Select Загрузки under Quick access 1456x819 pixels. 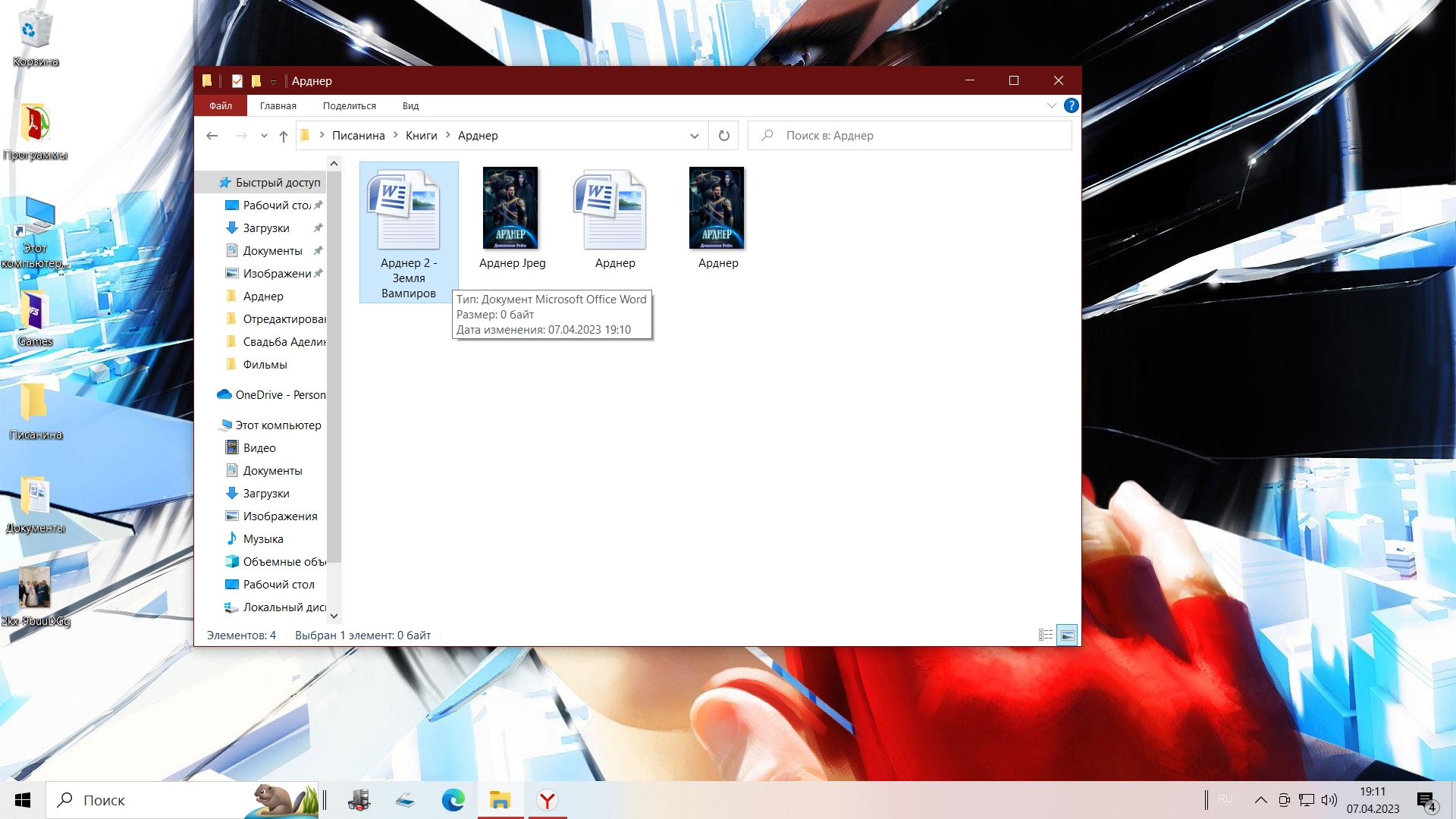click(x=265, y=228)
